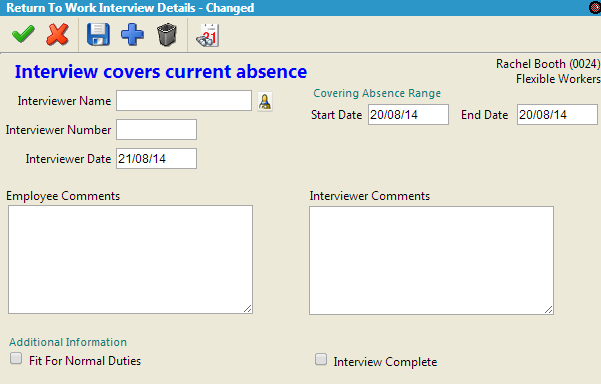Image resolution: width=601 pixels, height=384 pixels.
Task: Select the Interviewer Date field
Action: [x=156, y=159]
